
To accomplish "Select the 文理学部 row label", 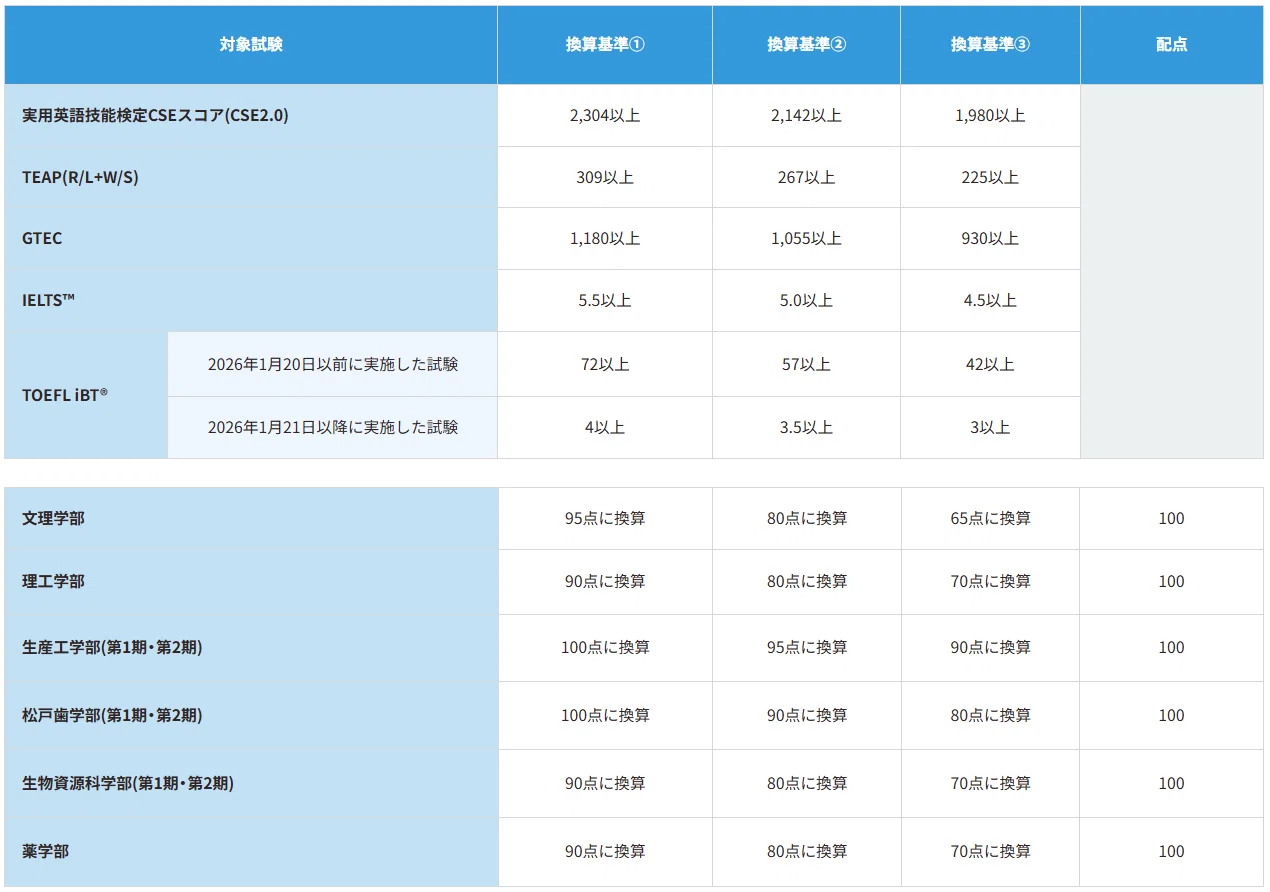I will pos(251,518).
